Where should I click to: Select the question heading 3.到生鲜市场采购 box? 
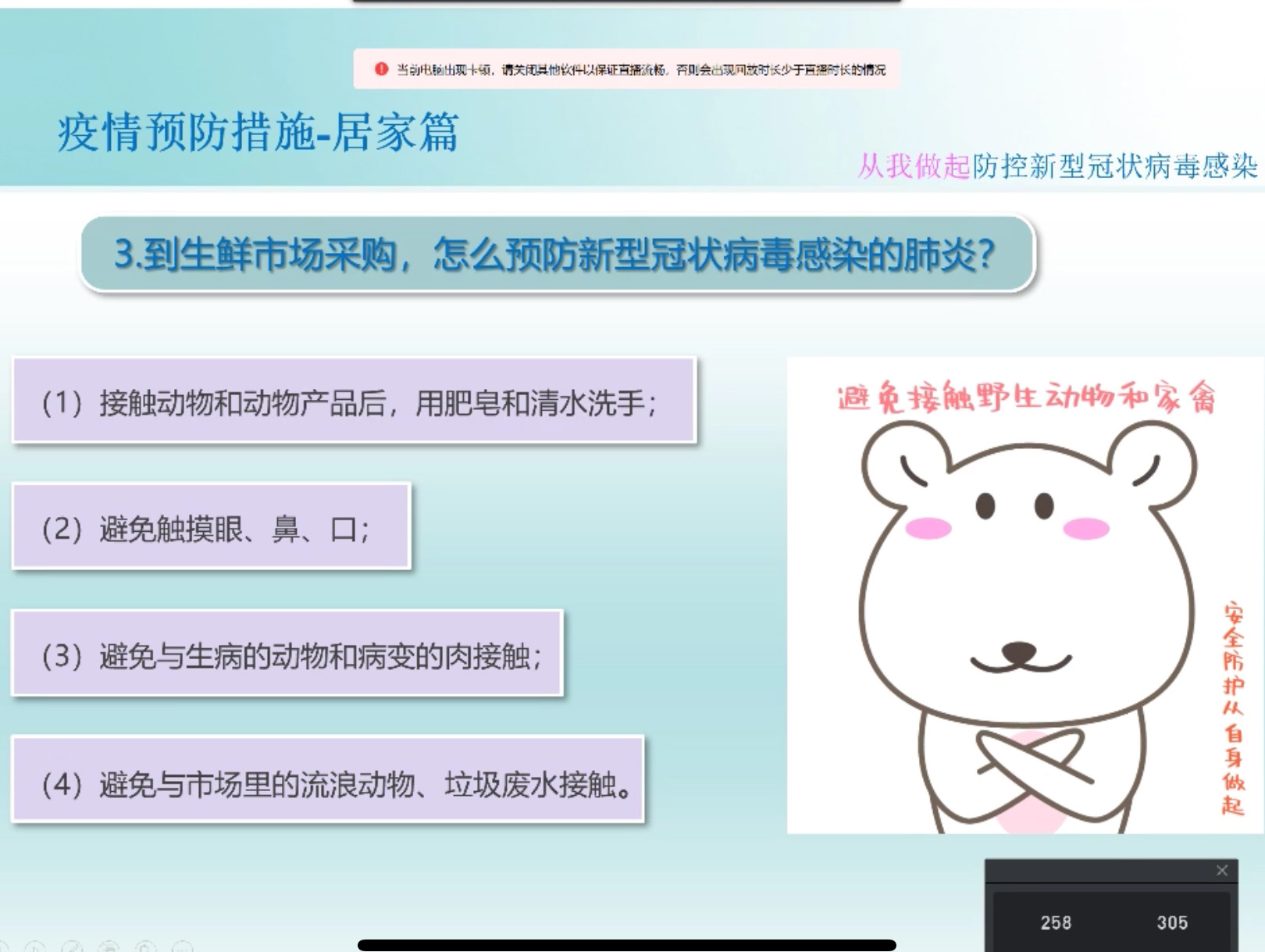pyautogui.click(x=556, y=254)
